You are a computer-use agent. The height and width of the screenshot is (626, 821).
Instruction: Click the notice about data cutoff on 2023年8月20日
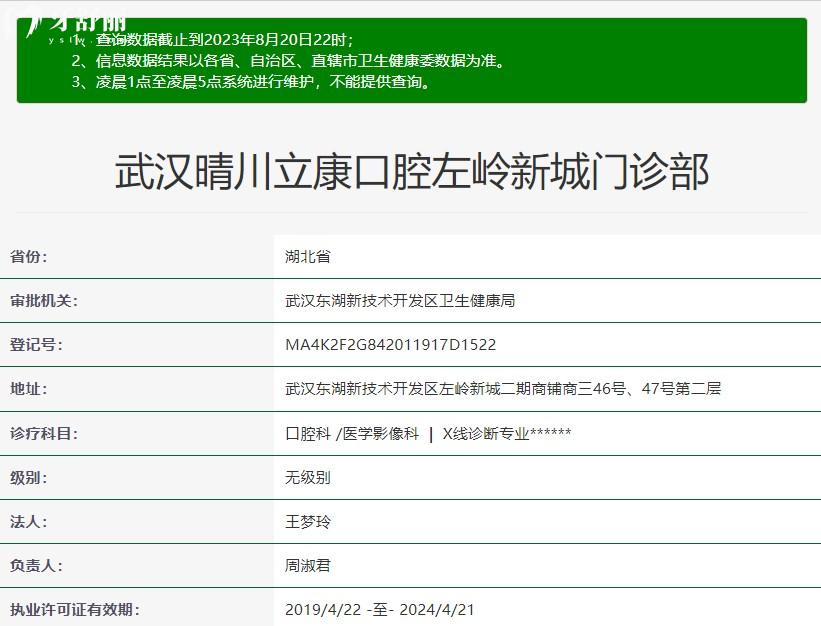coord(224,40)
